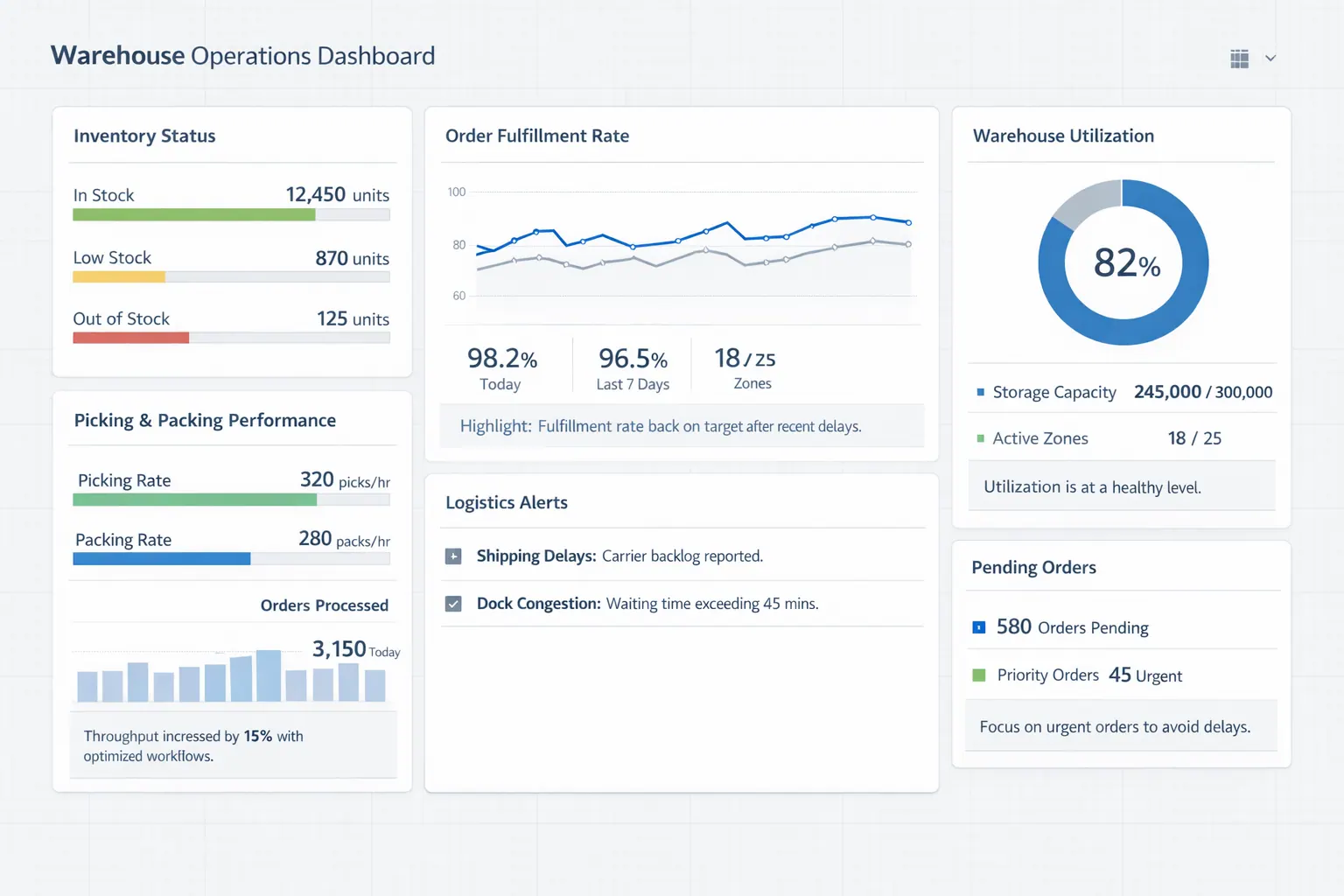Collapse the Picking & Packing Performance card
Image resolution: width=1344 pixels, height=896 pixels.
click(x=204, y=420)
